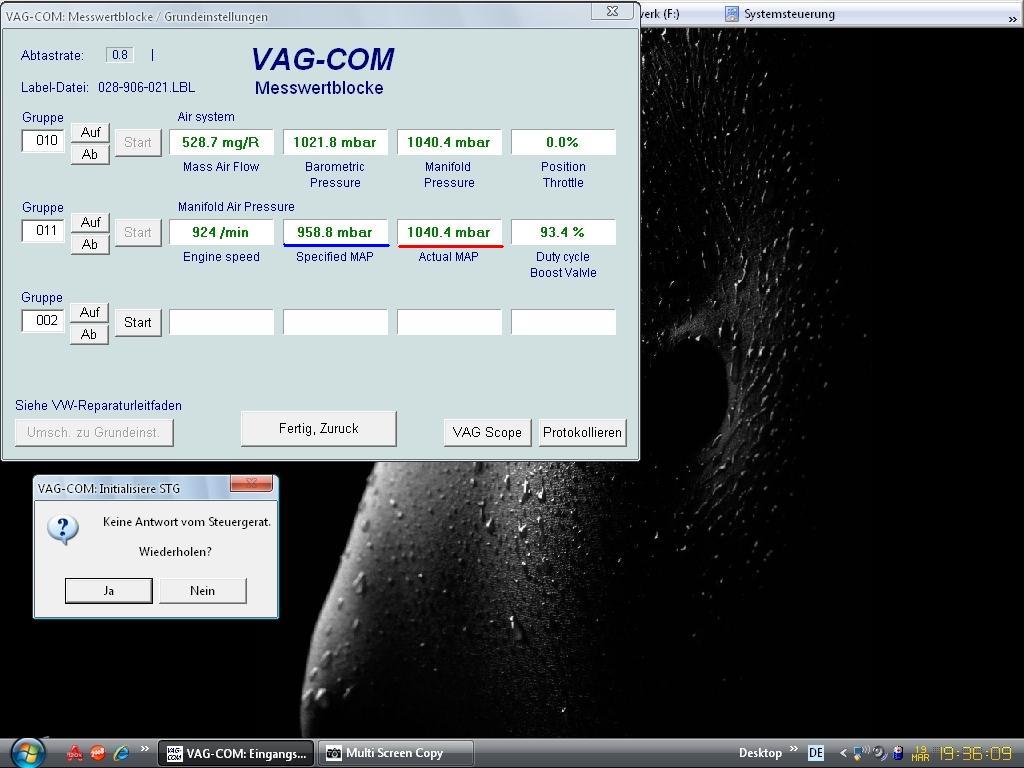Click the Manifold Air Pressure group heading
Image resolution: width=1024 pixels, height=768 pixels.
click(x=236, y=207)
